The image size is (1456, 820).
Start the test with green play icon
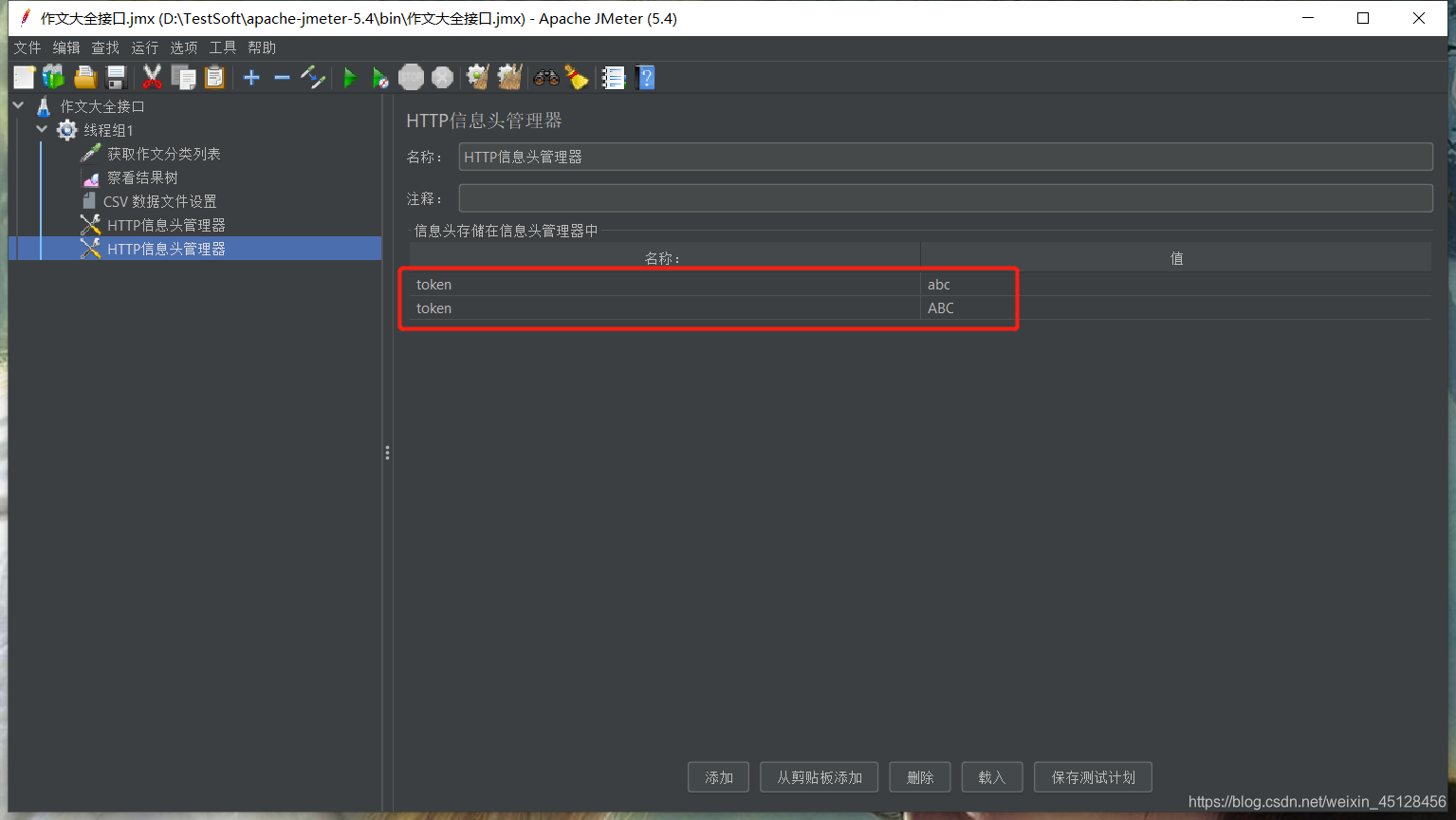[x=350, y=78]
